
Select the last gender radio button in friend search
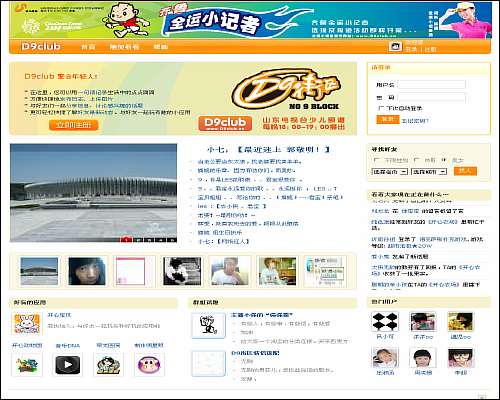[x=444, y=160]
